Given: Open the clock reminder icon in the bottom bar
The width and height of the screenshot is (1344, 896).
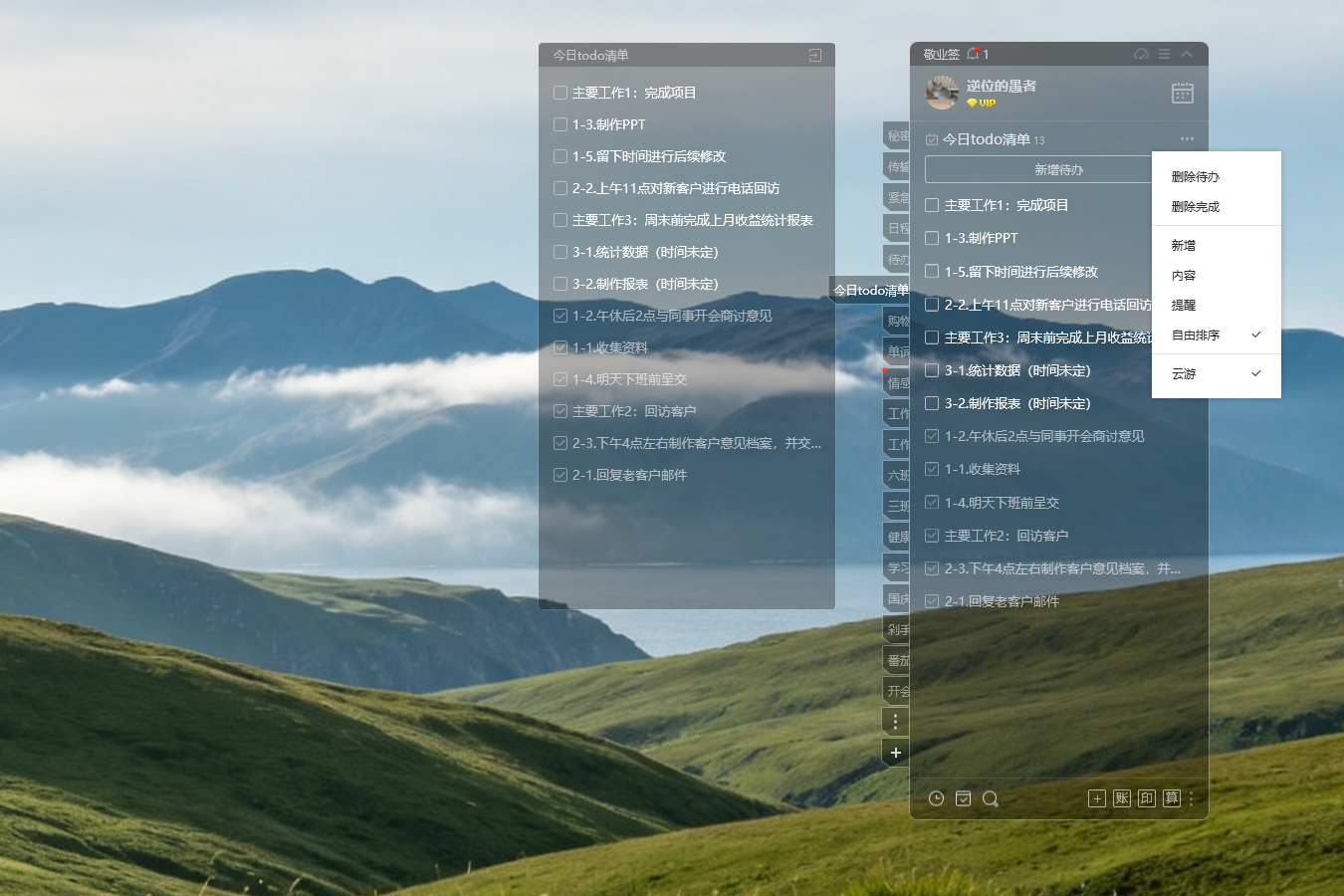Looking at the screenshot, I should (936, 798).
